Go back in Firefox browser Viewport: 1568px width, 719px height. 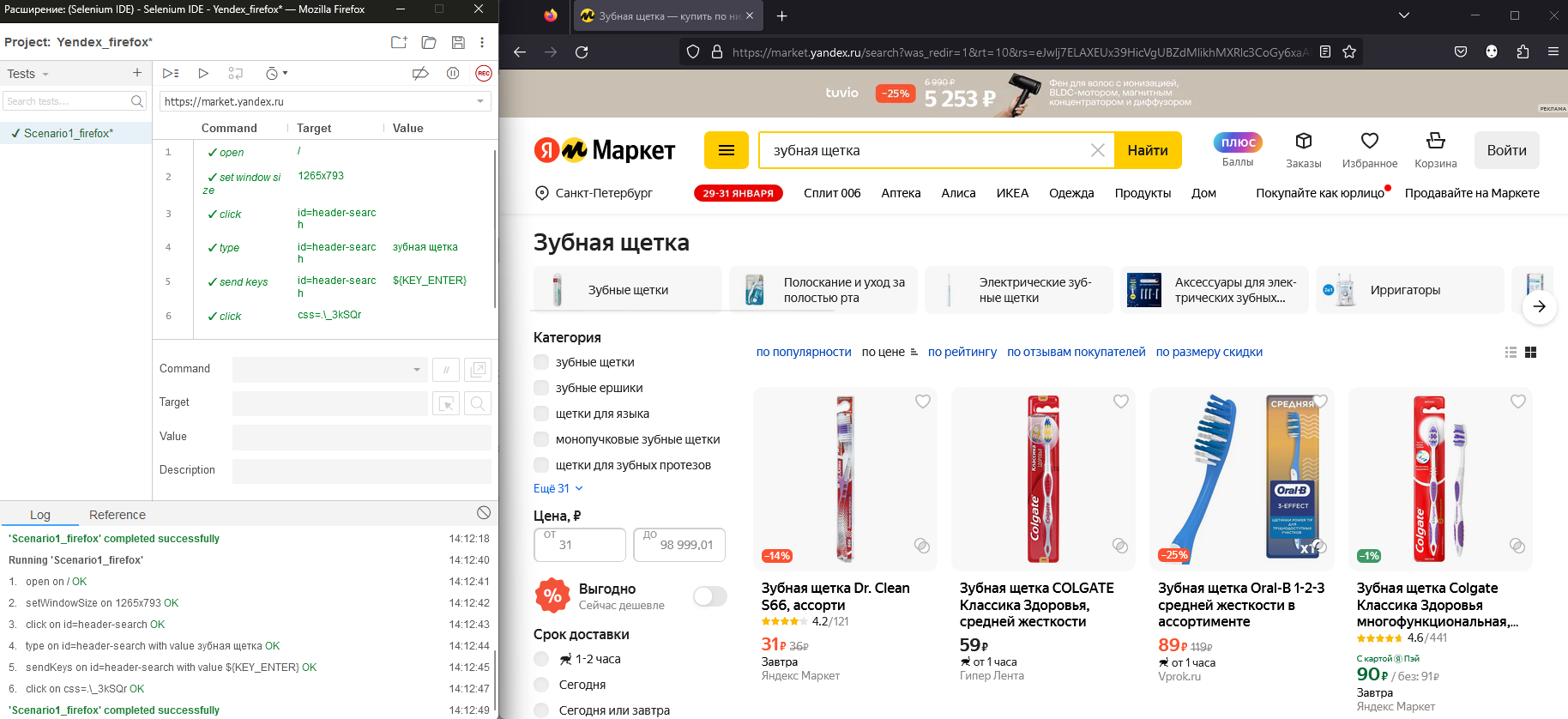520,52
